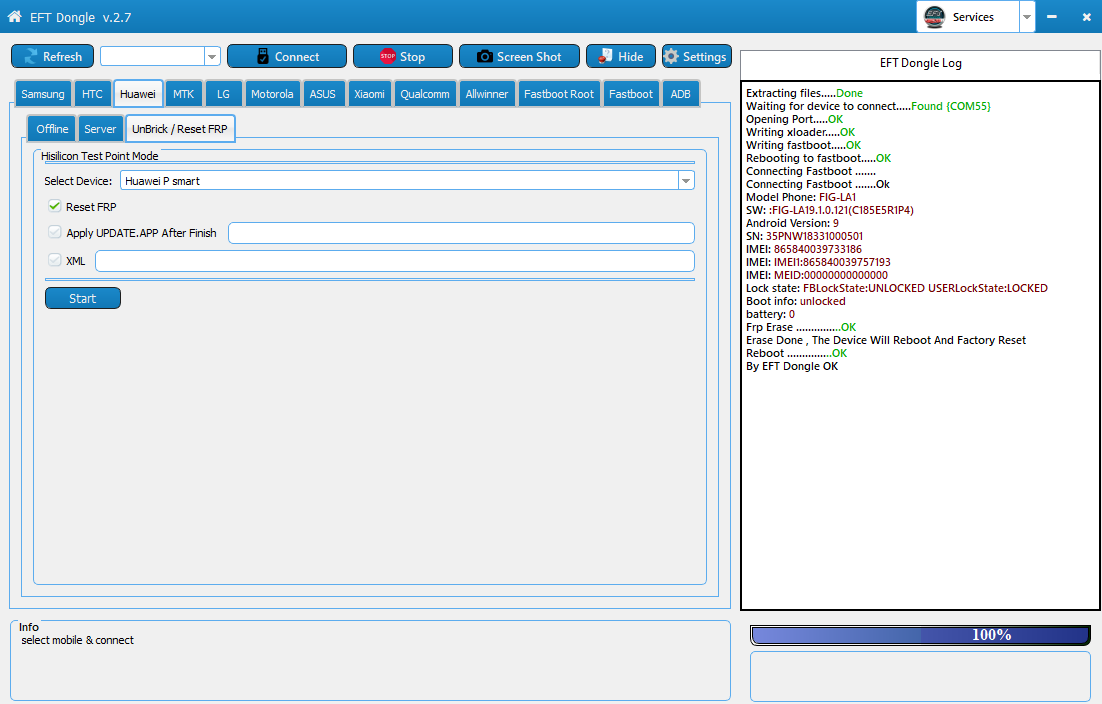Switch to the HTC tab
Image resolution: width=1102 pixels, height=704 pixels.
click(x=92, y=93)
